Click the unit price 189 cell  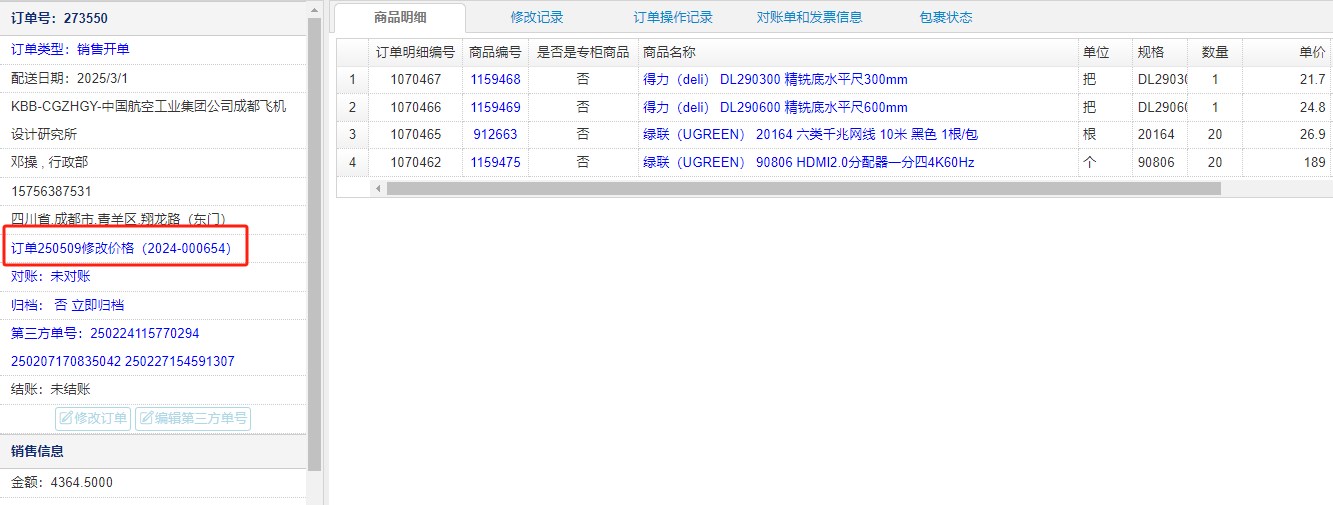1287,162
